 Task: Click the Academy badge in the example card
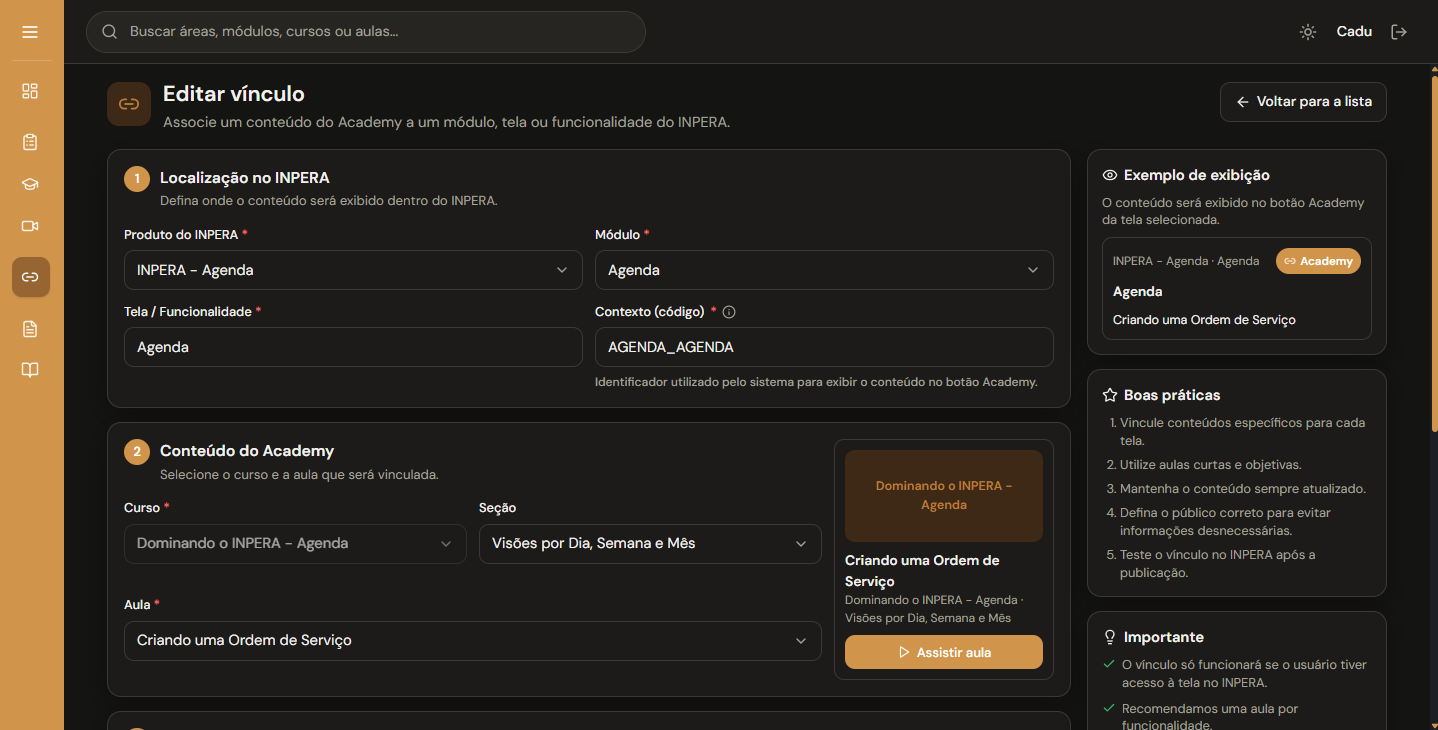point(1318,261)
